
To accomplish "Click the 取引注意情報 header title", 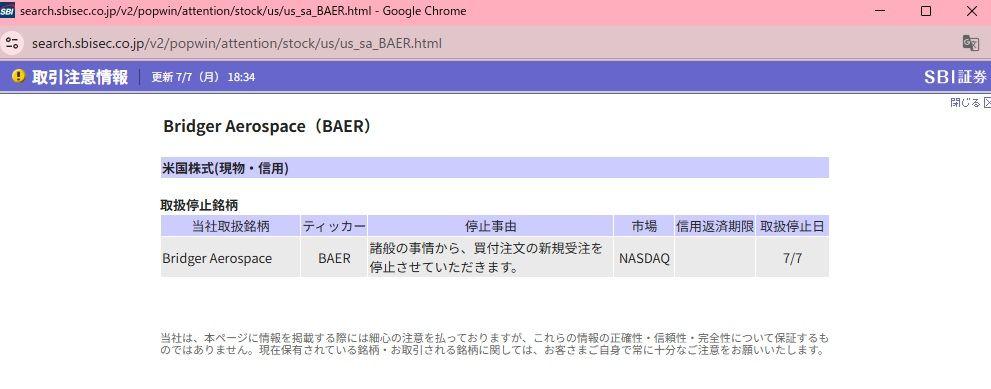I will [x=80, y=77].
